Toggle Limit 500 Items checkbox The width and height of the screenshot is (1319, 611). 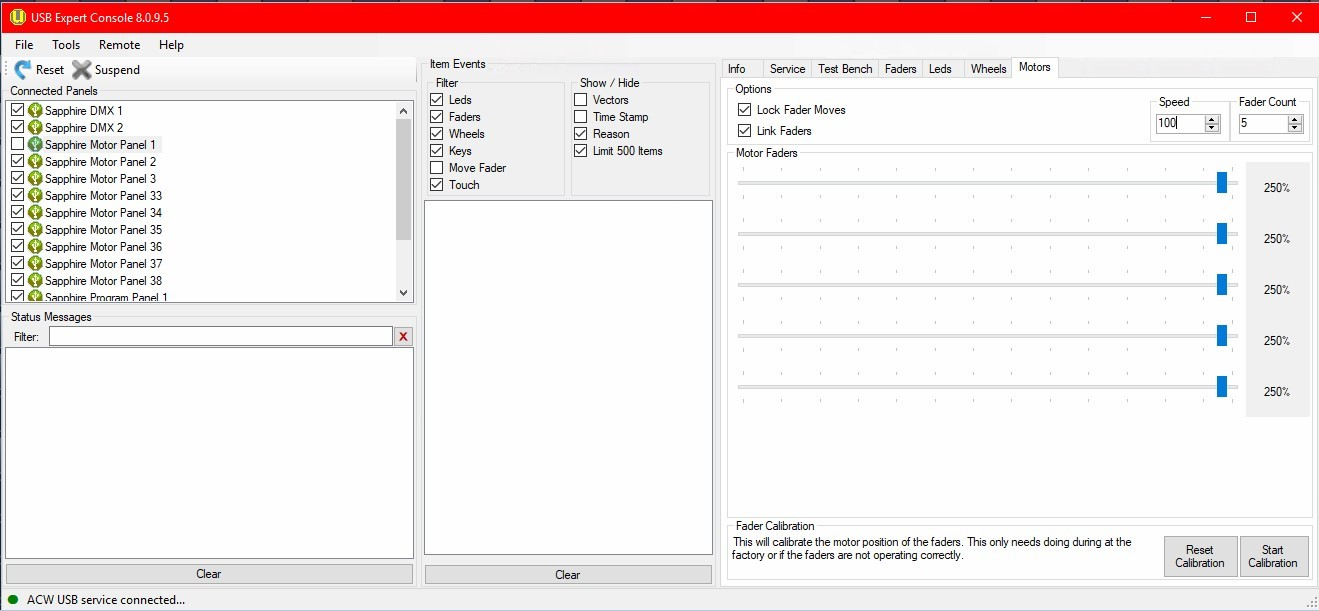(581, 151)
